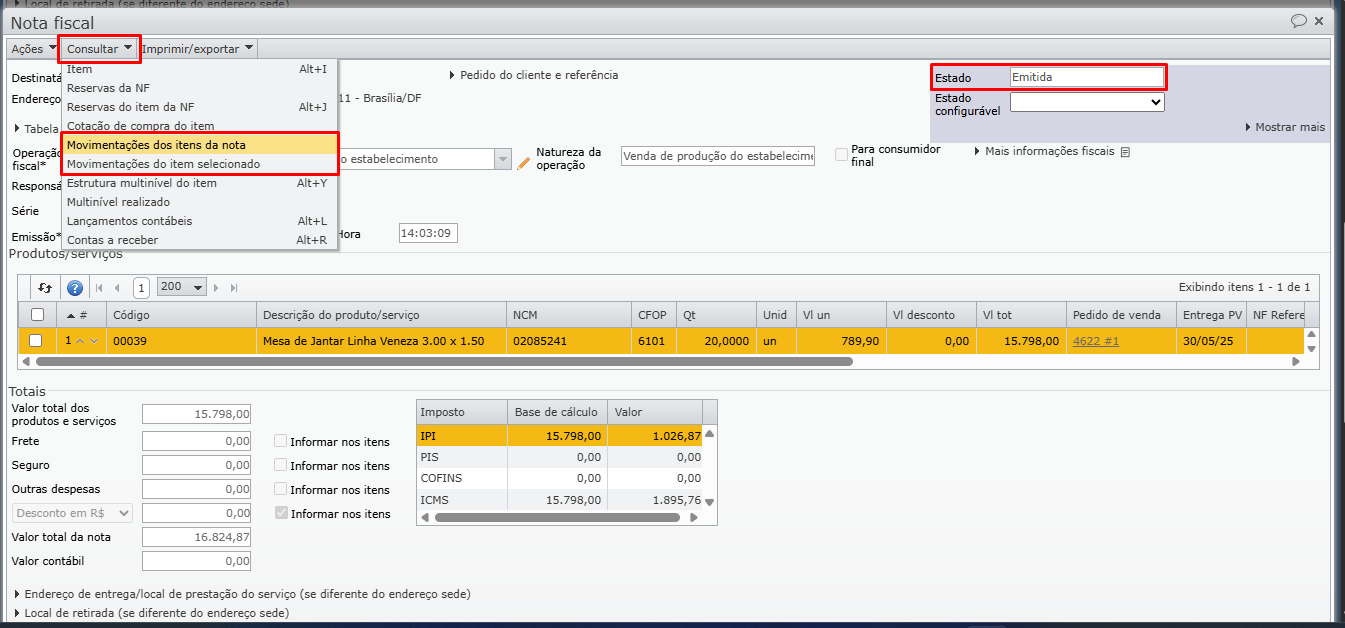Screen dimensions: 1345x628
Task: Click the products grid right scroll arrow
Action: click(1296, 362)
